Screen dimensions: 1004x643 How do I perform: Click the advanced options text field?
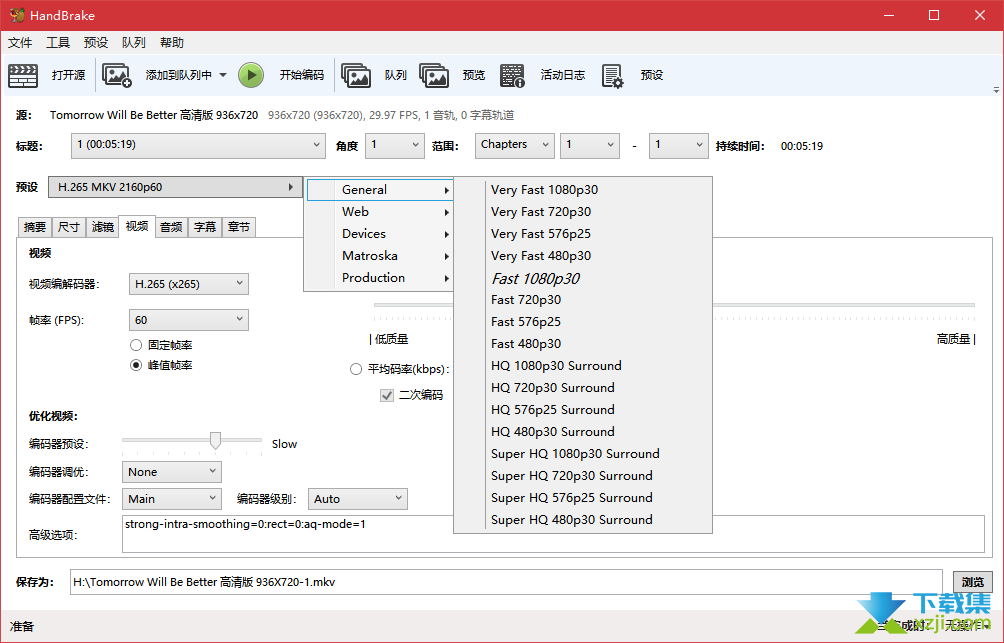coord(553,534)
